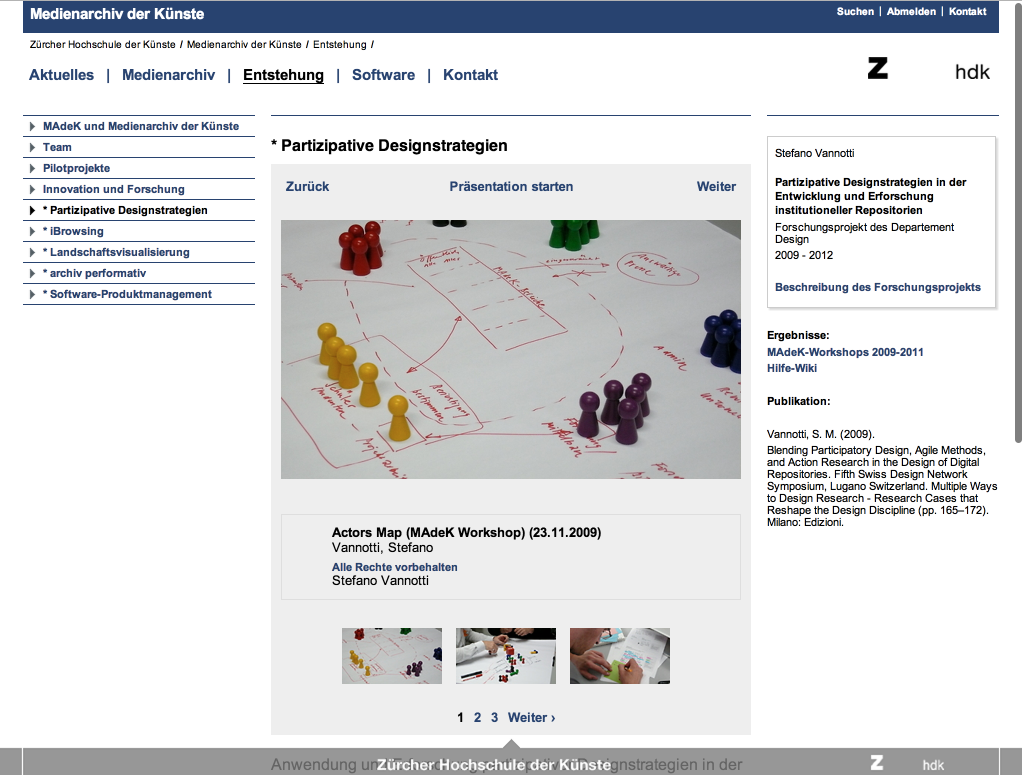Select the first Actors Map thumbnail
The width and height of the screenshot is (1022, 775).
(392, 656)
